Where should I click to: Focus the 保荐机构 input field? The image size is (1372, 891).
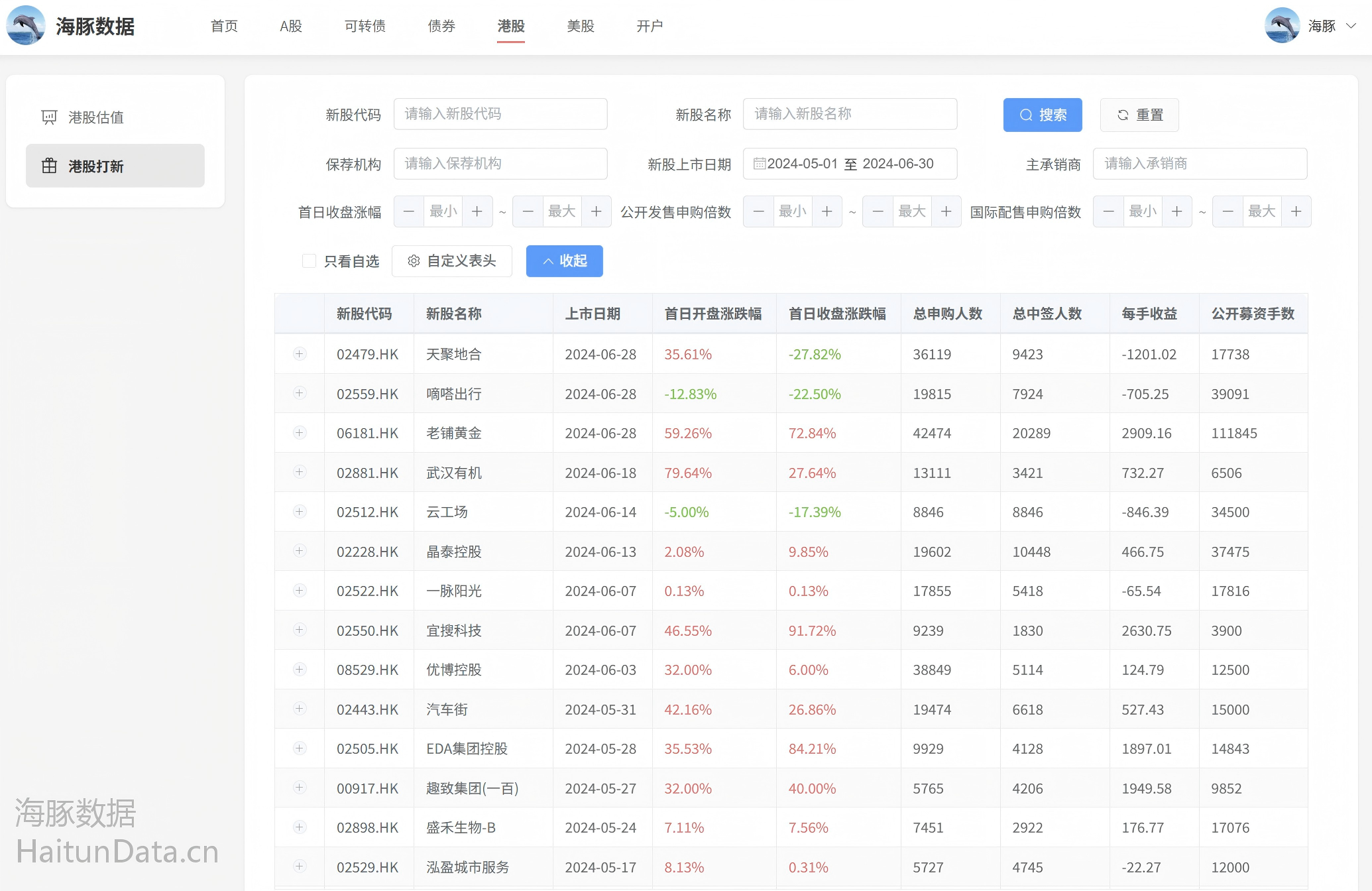point(500,164)
